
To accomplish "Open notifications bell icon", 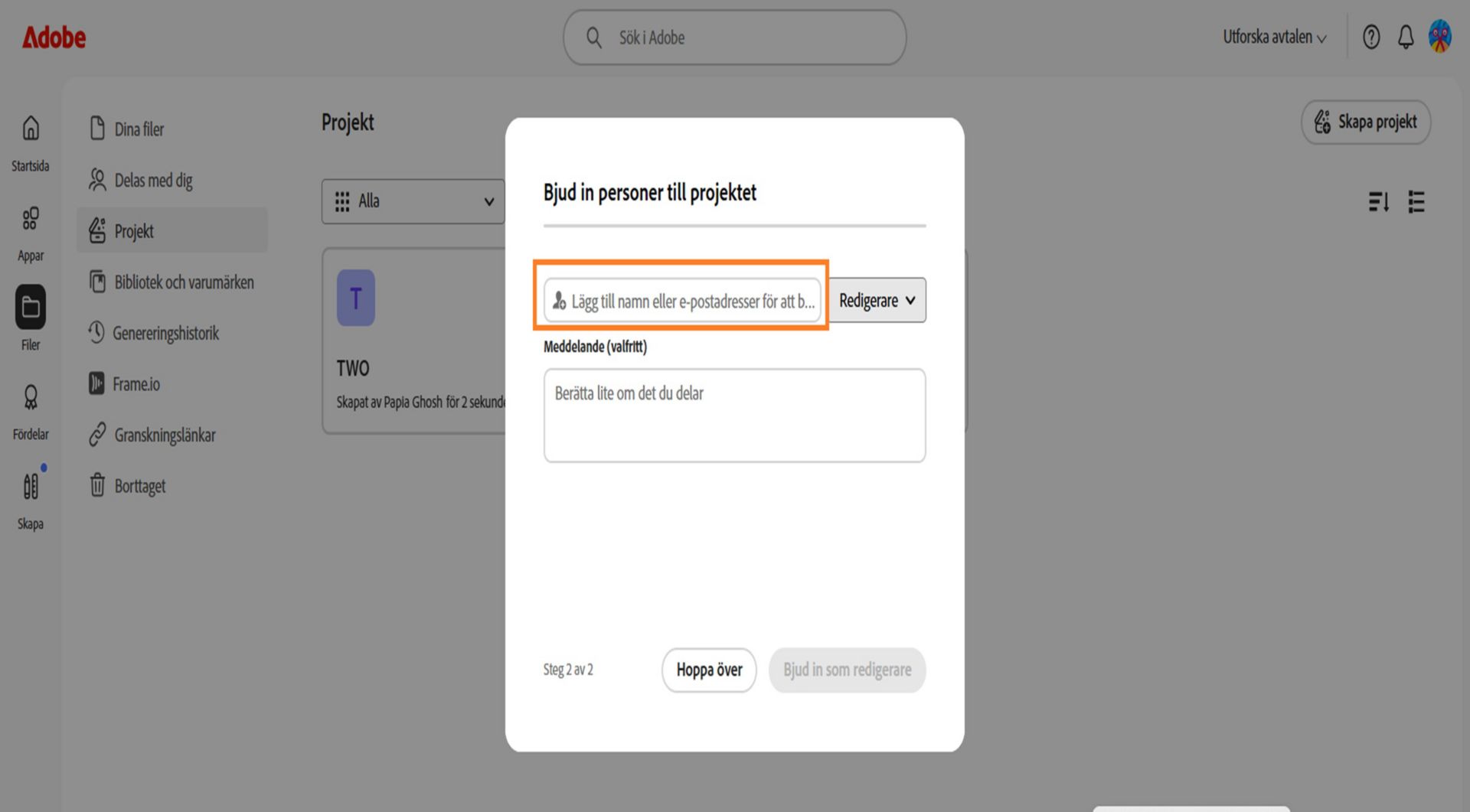I will (x=1406, y=37).
